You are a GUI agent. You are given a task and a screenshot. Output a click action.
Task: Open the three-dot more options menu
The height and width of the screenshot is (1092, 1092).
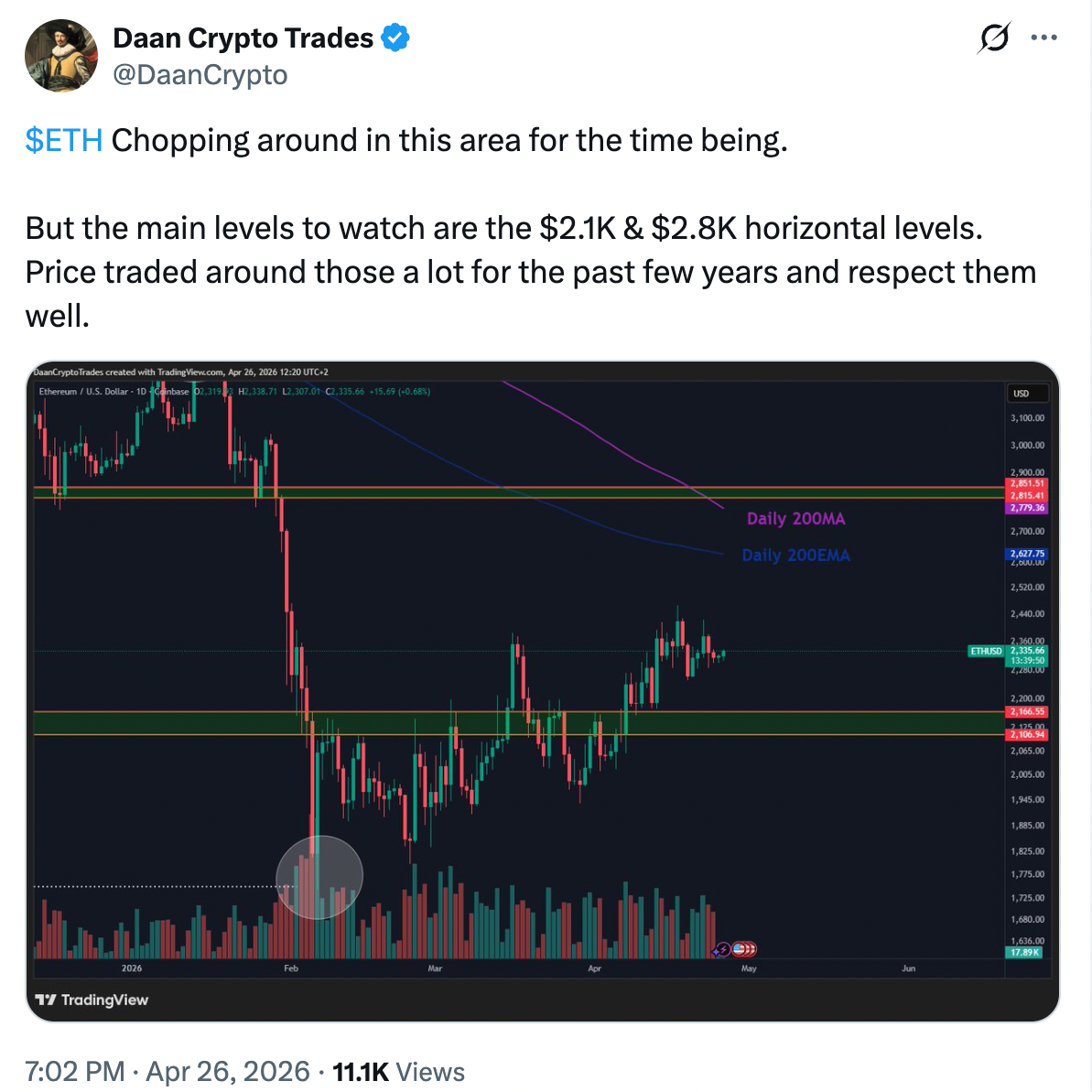1044,38
